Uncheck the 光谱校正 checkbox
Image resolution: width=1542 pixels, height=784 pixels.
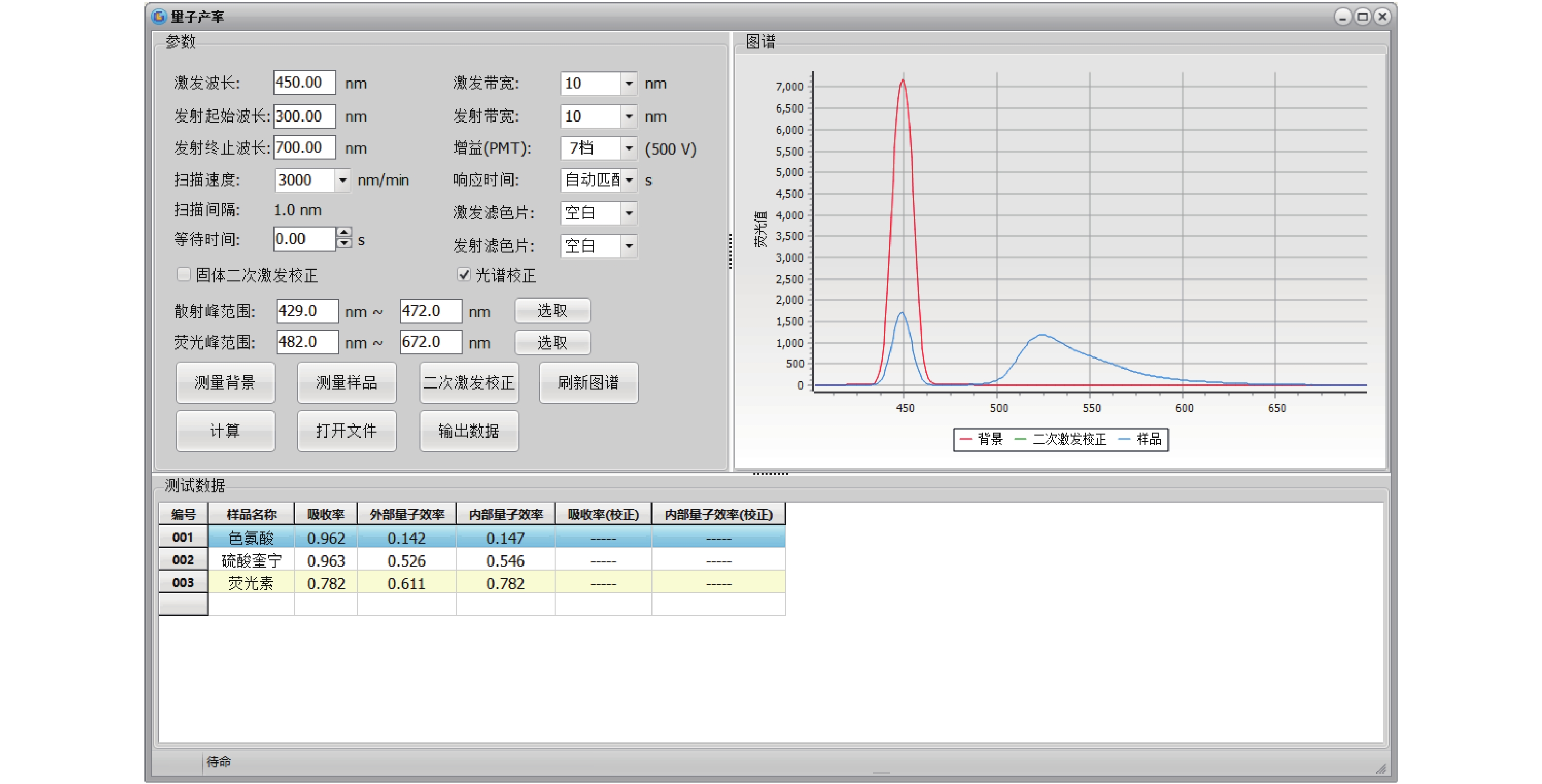click(463, 274)
